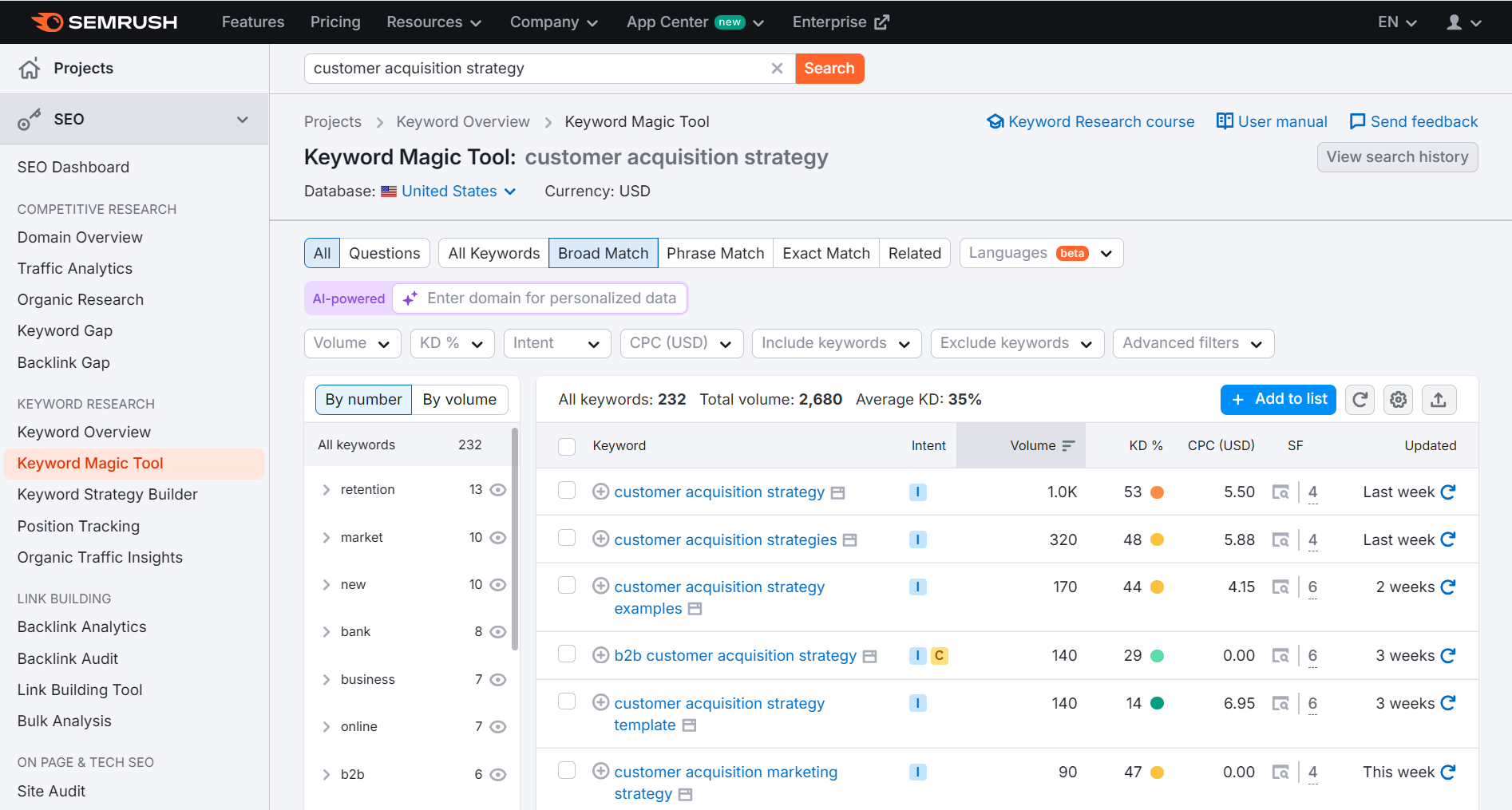The image size is (1512, 810).
Task: Click the green KD dot for value 14
Action: [x=1157, y=704]
